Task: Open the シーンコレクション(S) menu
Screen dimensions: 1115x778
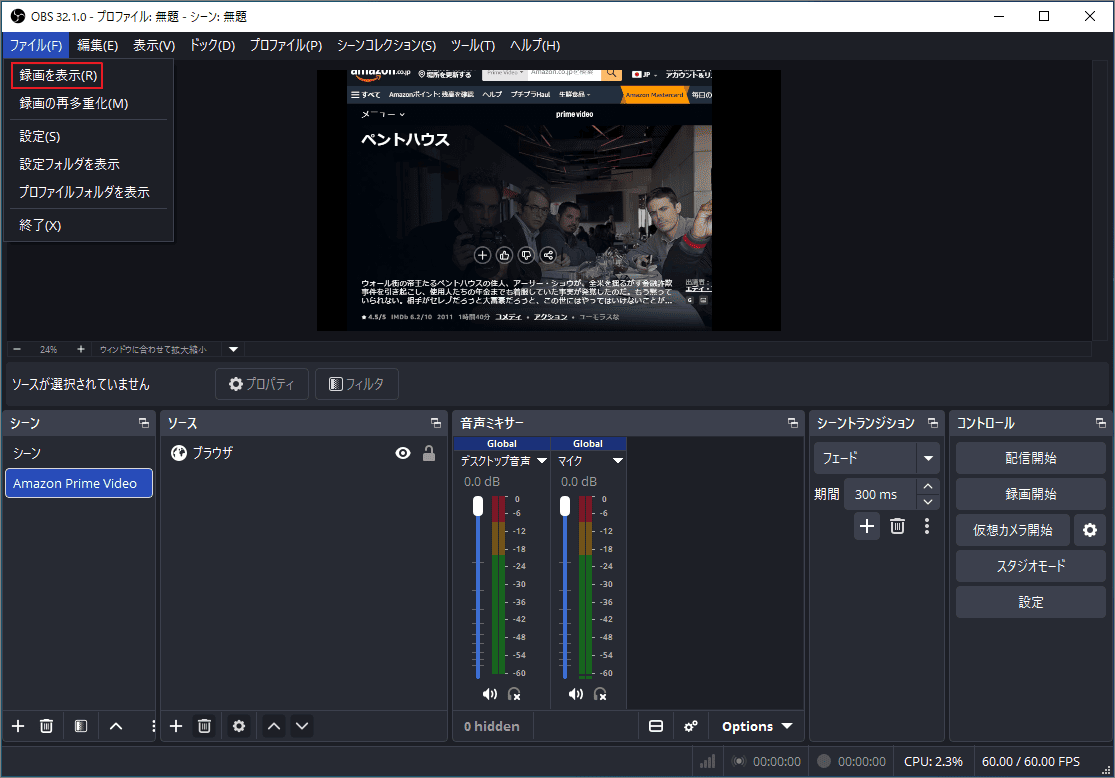Action: click(386, 46)
